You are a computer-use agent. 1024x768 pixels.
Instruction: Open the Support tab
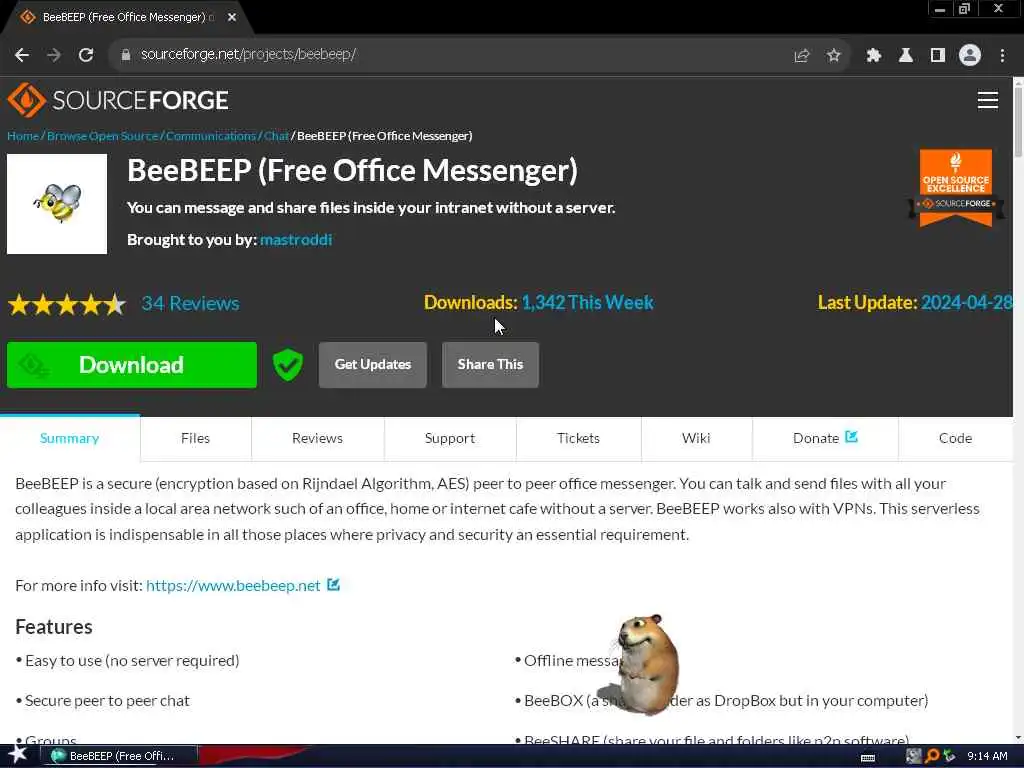click(450, 438)
